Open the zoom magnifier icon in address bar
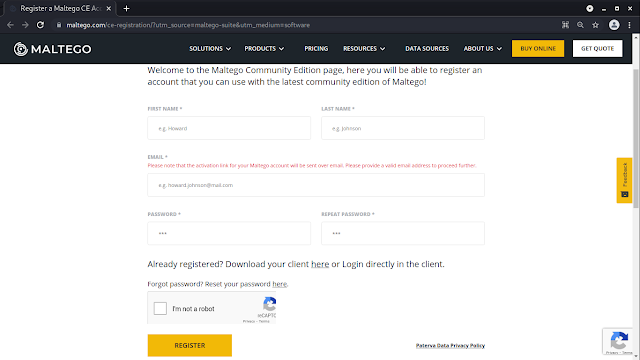Image resolution: width=640 pixels, height=360 pixels. [x=580, y=25]
